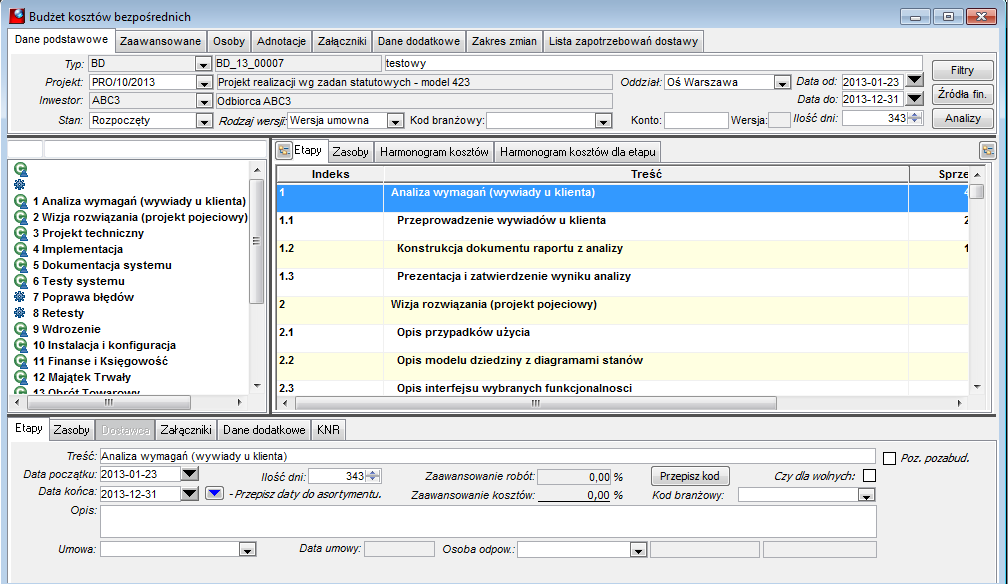Open the Harmonogram kosztów tab
1008x584 pixels.
click(x=434, y=152)
